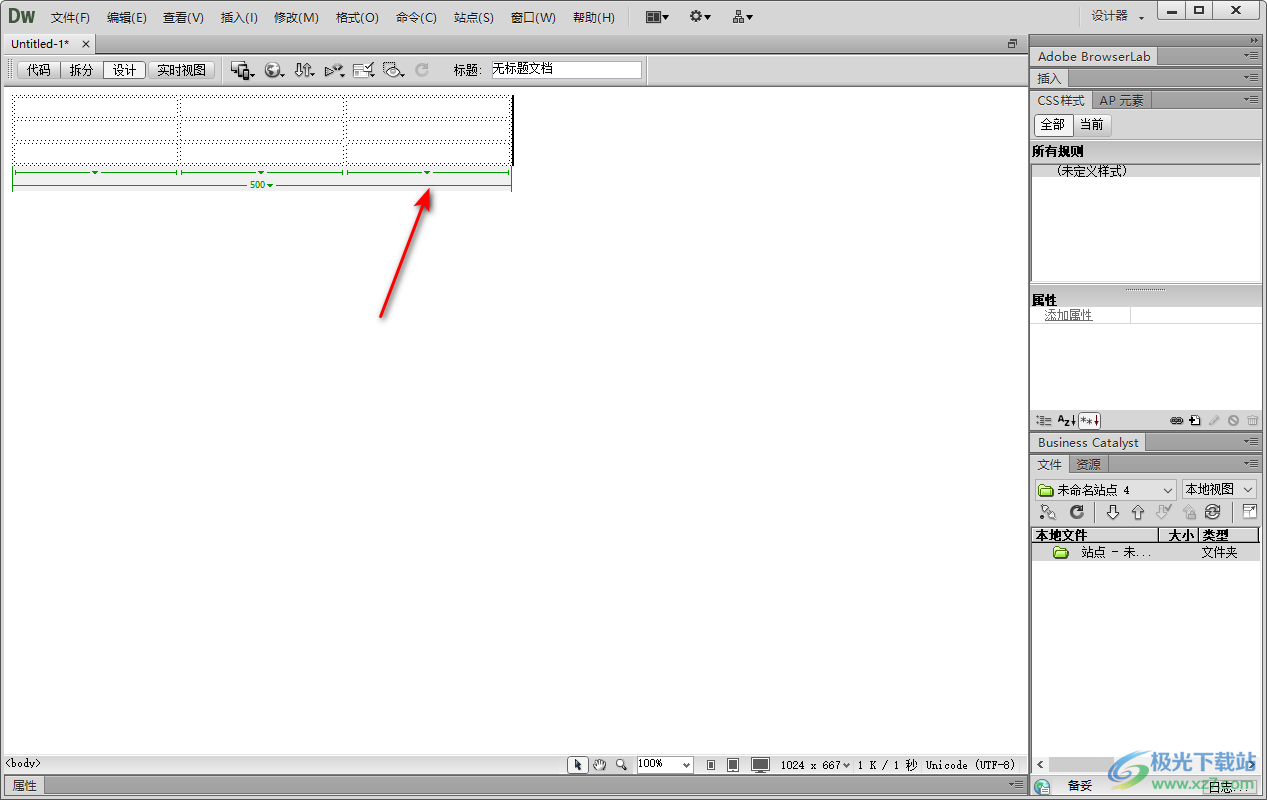Toggle 实时视图 live view

(x=181, y=70)
